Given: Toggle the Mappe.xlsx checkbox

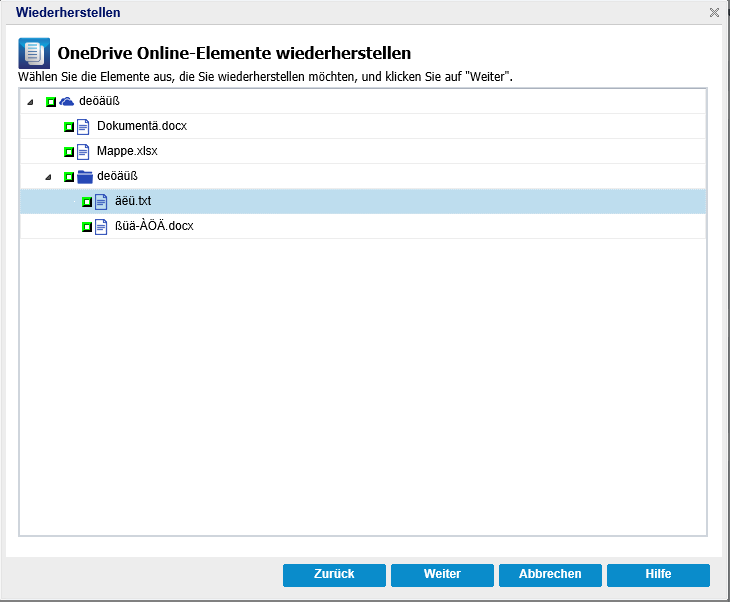Looking at the screenshot, I should coord(69,152).
